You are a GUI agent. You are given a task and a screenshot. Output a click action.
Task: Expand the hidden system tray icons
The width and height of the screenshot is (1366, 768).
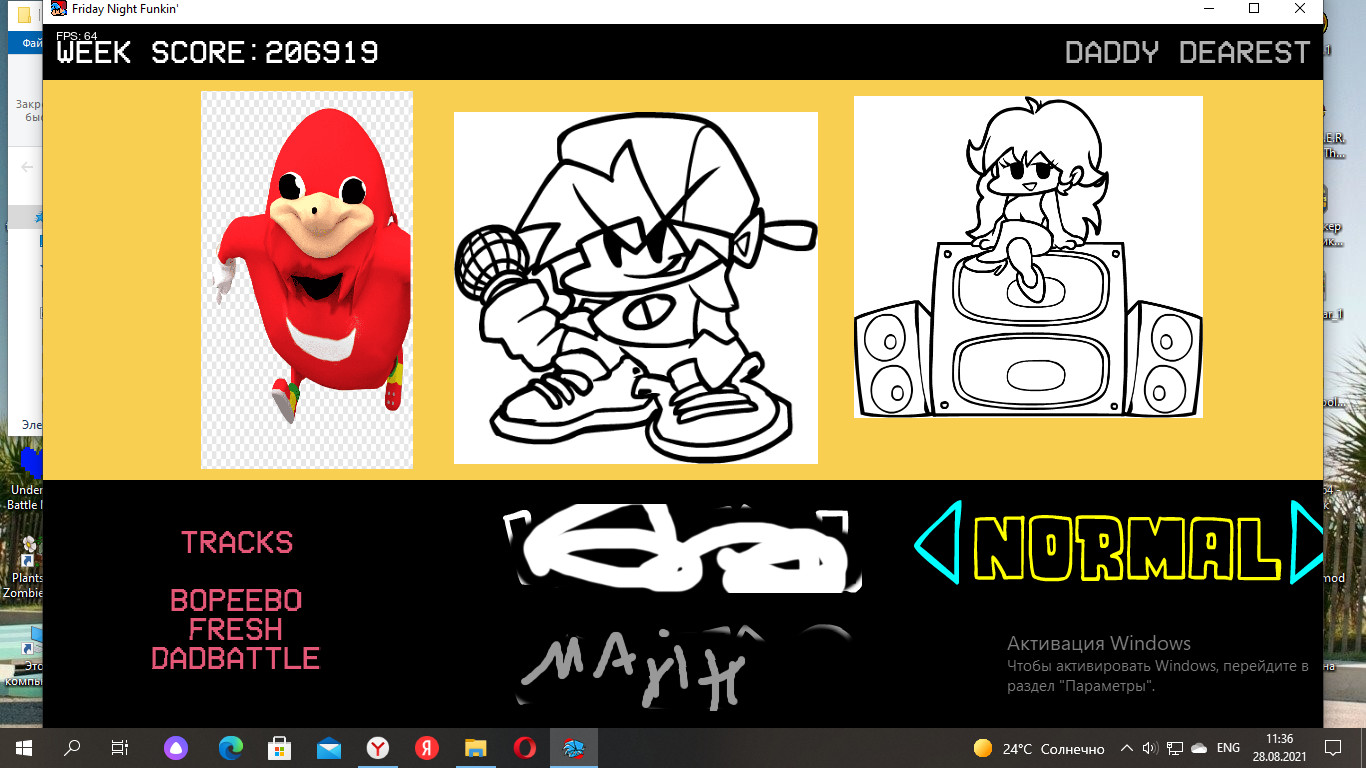coord(1127,748)
